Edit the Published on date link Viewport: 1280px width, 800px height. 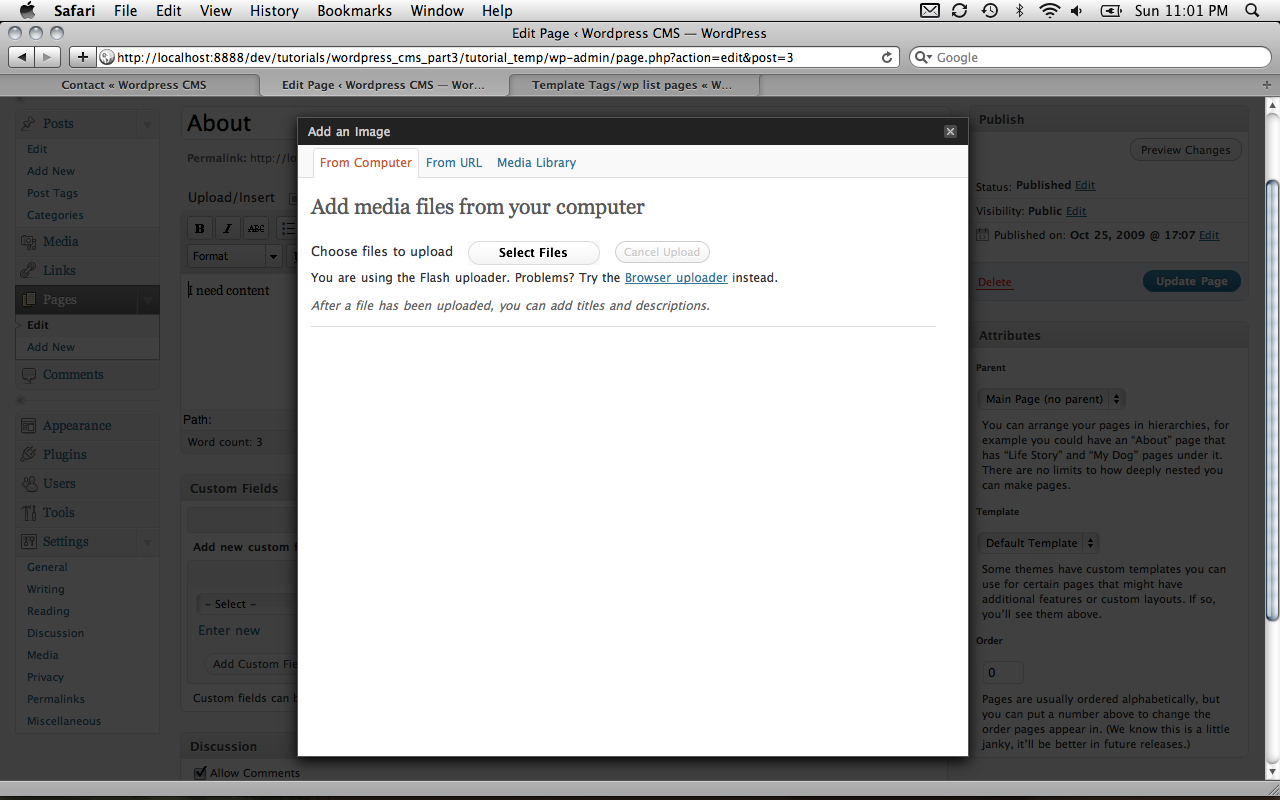1209,235
